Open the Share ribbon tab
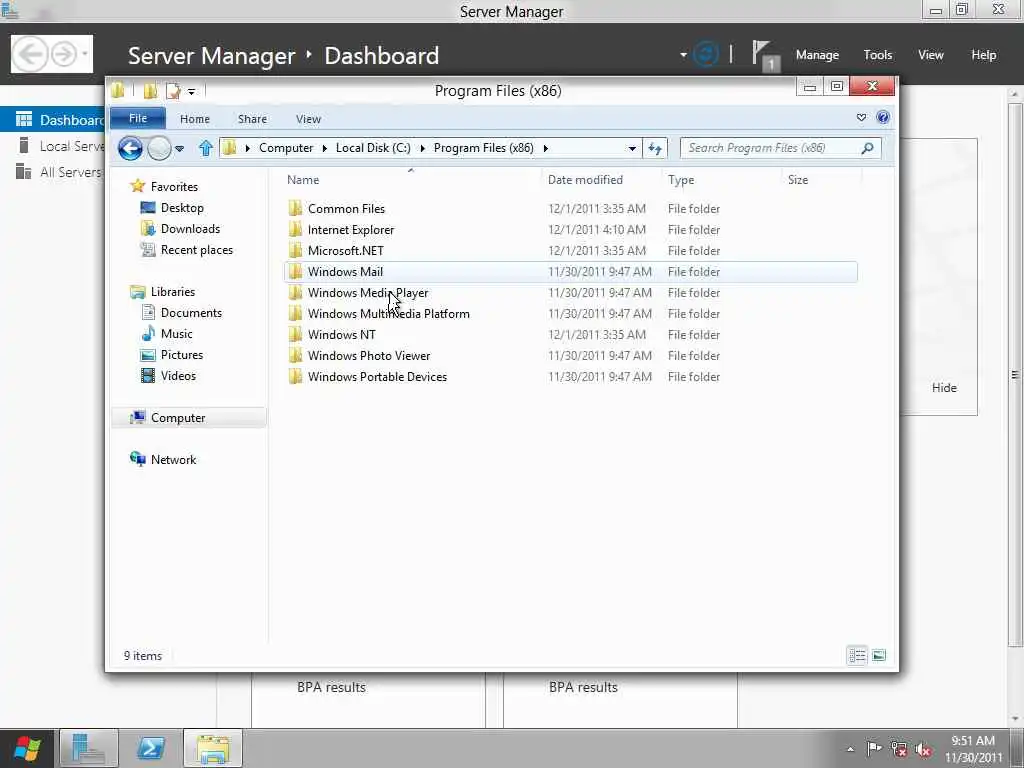 pyautogui.click(x=252, y=119)
